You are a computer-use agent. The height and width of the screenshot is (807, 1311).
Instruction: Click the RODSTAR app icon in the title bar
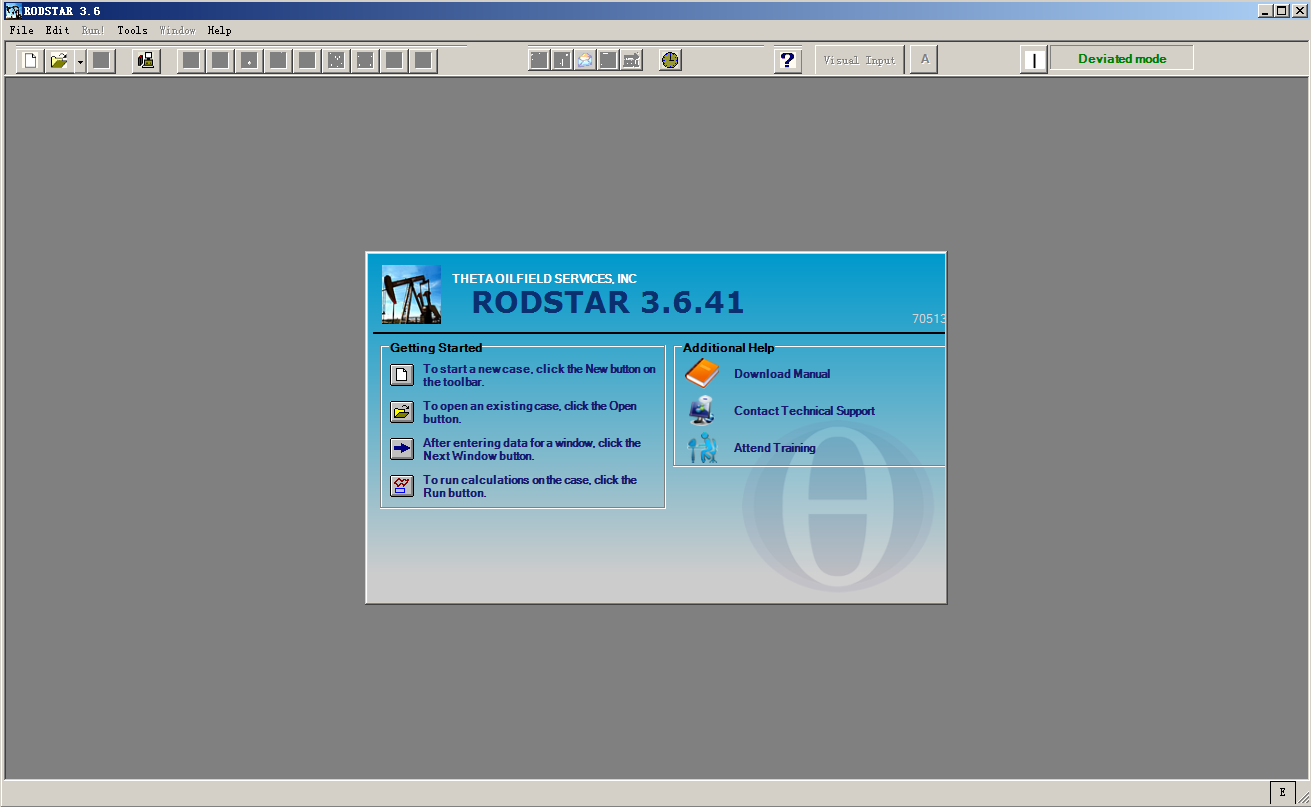tap(13, 11)
